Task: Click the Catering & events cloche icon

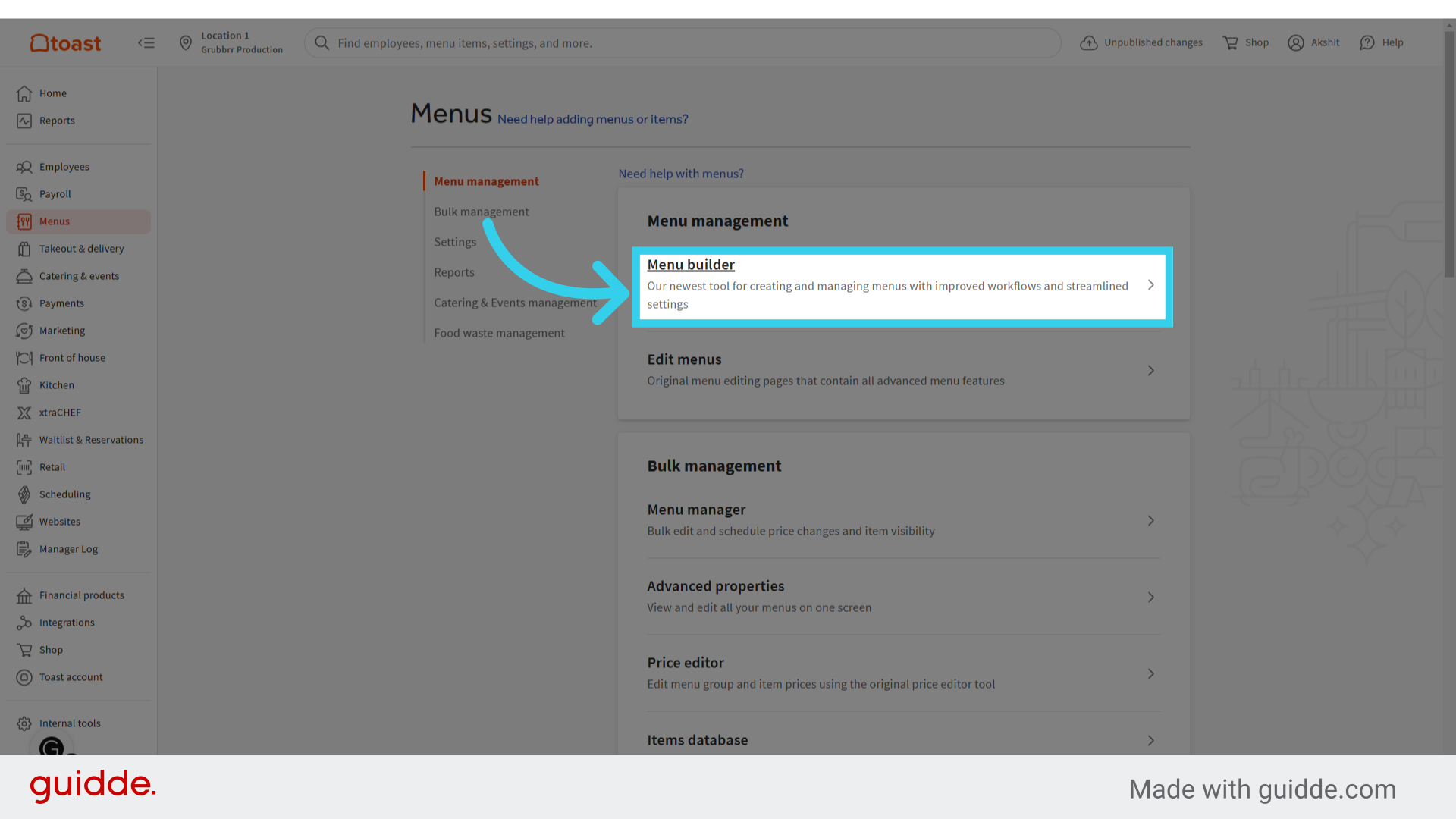Action: point(24,276)
